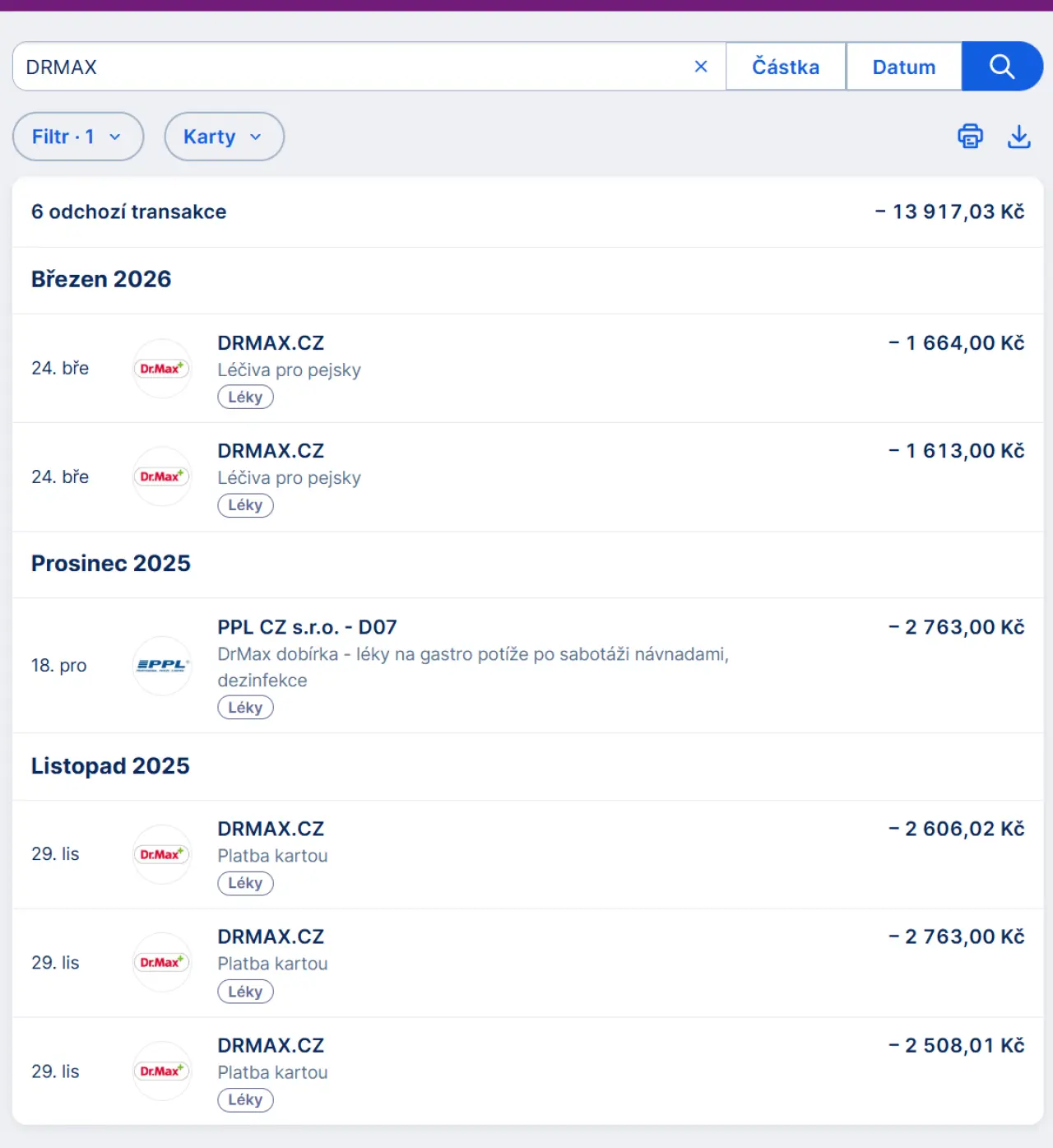1053x1148 pixels.
Task: Choose the Datum search option
Action: pyautogui.click(x=904, y=67)
